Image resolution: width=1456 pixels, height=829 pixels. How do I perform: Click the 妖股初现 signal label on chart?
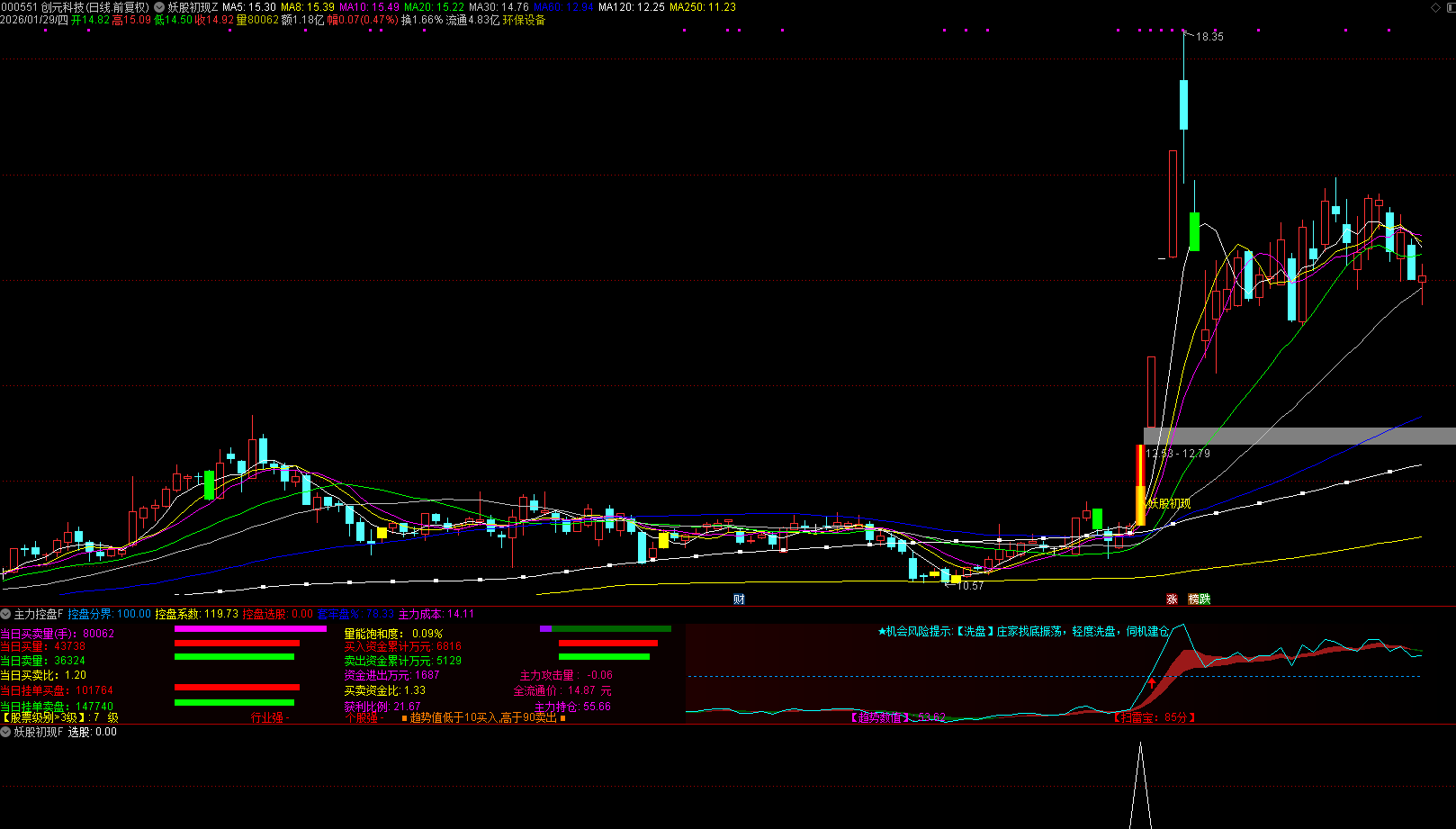(1169, 503)
